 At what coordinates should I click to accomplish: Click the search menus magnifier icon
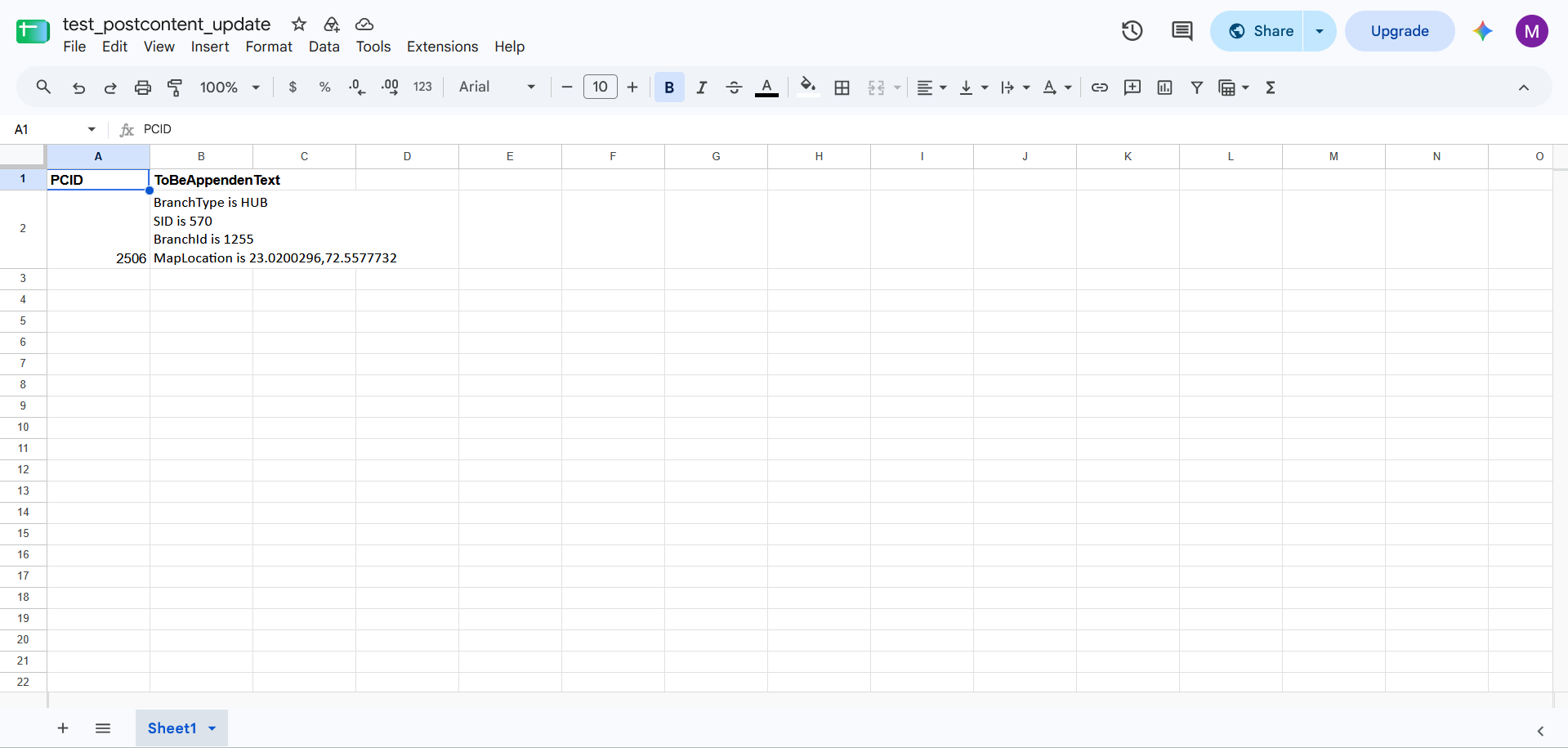pyautogui.click(x=43, y=87)
